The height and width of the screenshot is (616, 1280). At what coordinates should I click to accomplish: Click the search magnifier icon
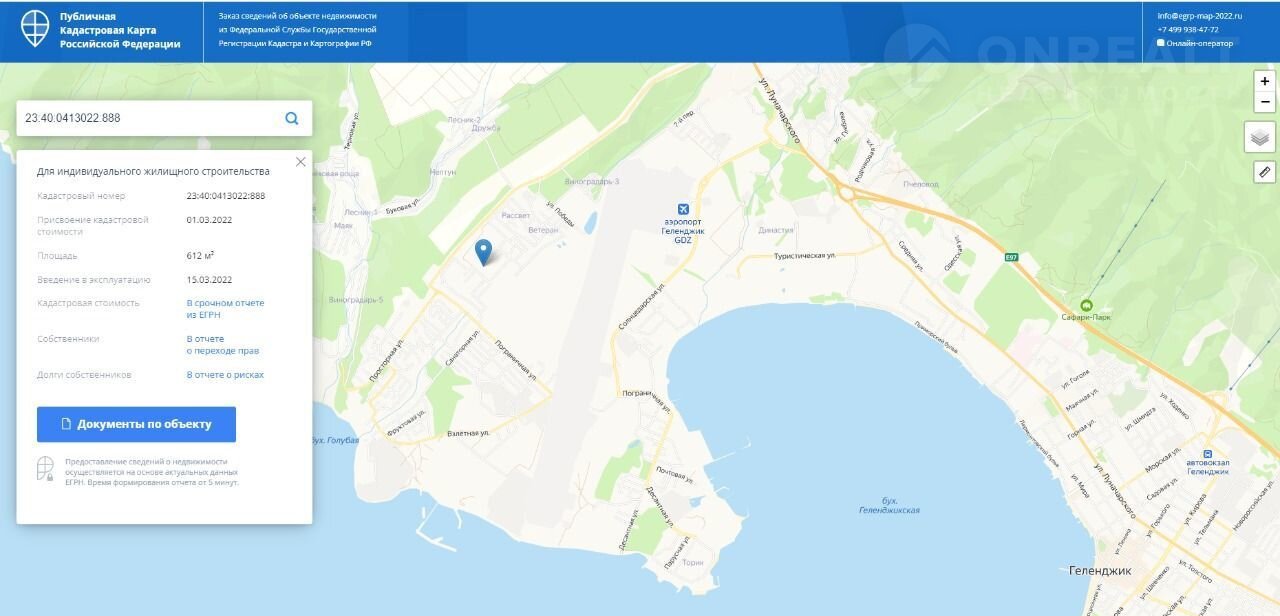tap(292, 118)
